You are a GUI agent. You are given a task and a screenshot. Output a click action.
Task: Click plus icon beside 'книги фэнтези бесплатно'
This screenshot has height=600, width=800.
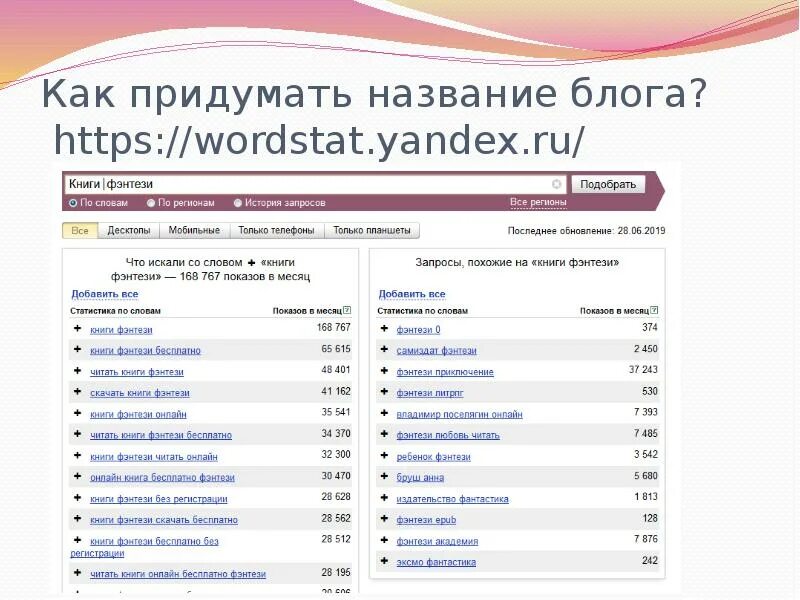[x=78, y=349]
